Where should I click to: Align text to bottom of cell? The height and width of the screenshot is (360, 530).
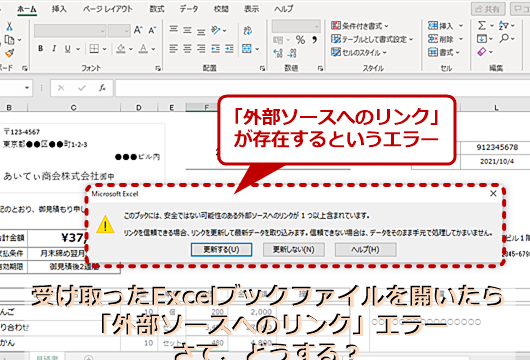pyautogui.click(x=201, y=31)
